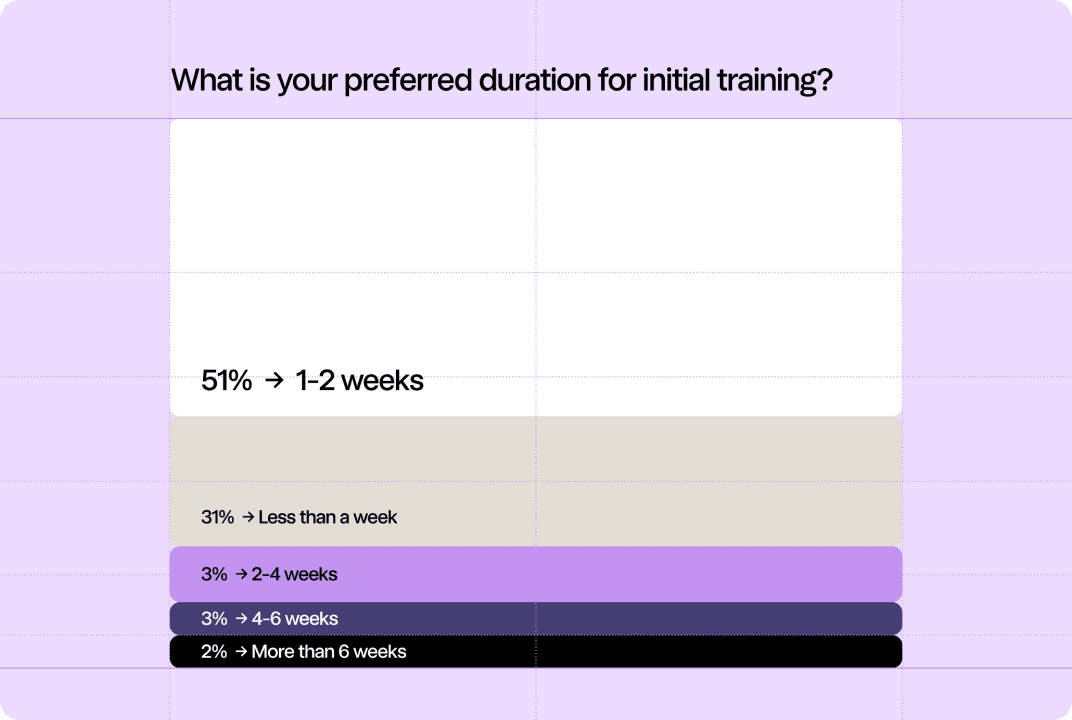Click the 'More than 6 weeks' text
Screen dimensions: 1072x720
click(x=329, y=652)
